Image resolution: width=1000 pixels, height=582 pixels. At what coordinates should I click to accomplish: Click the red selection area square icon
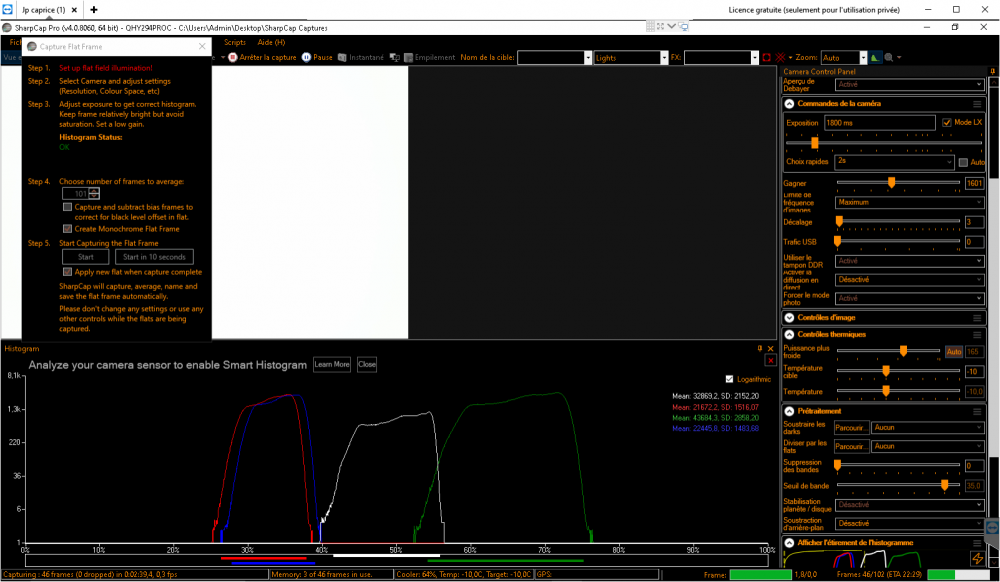(x=767, y=57)
